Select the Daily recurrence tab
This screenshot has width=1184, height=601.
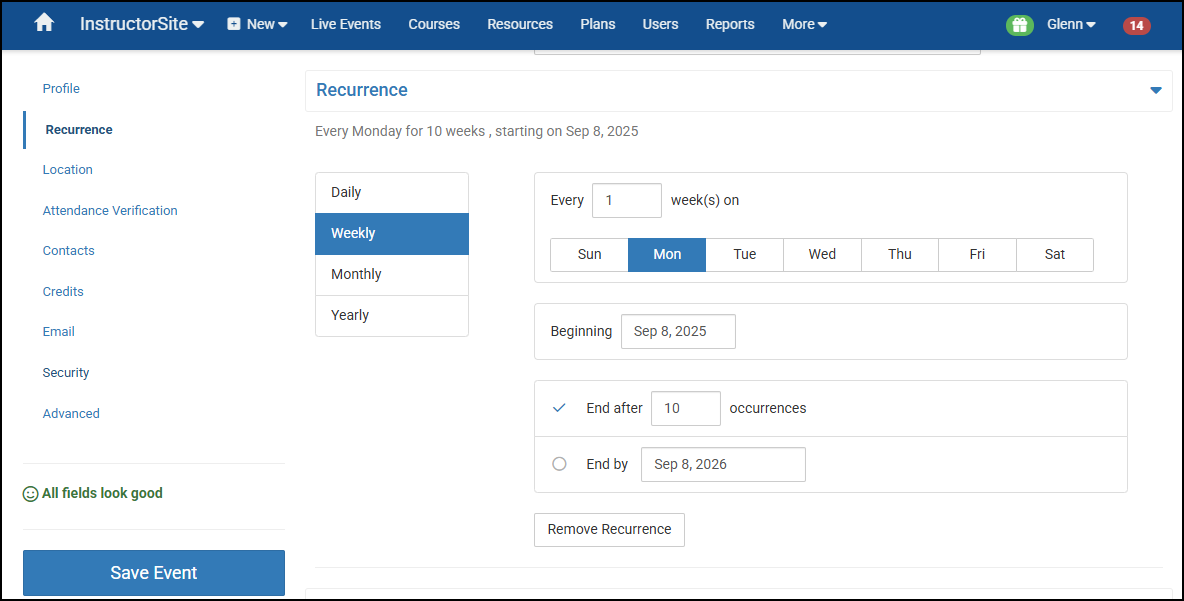pyautogui.click(x=392, y=193)
